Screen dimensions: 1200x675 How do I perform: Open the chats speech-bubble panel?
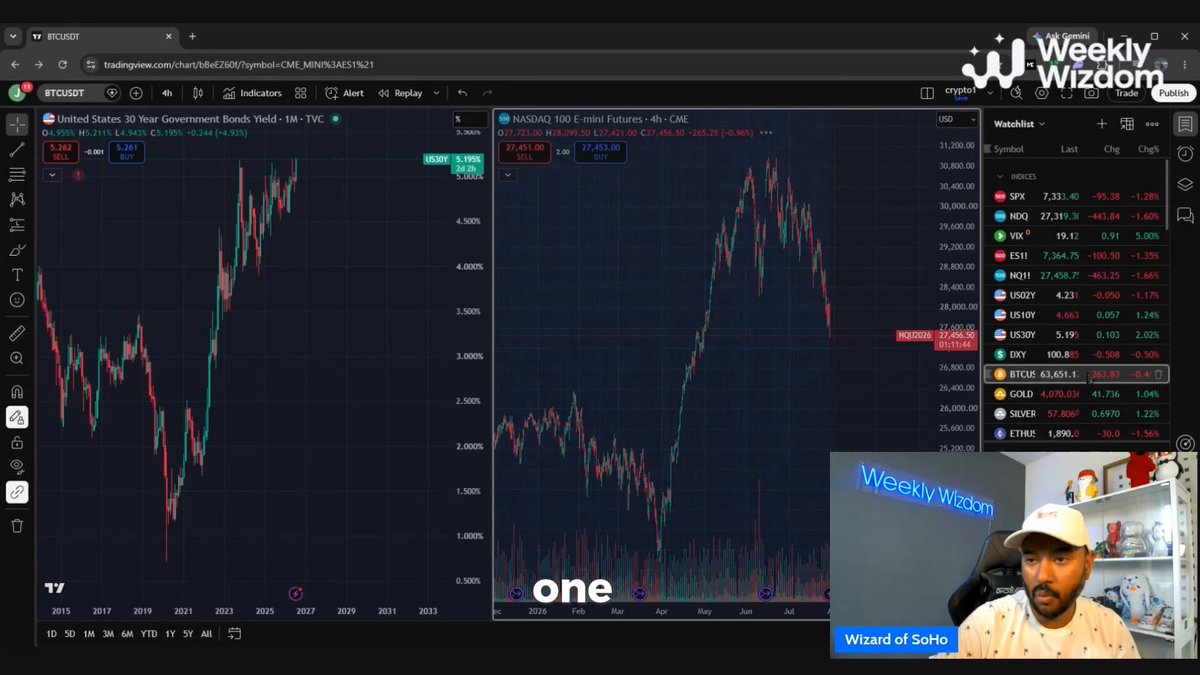[1185, 214]
